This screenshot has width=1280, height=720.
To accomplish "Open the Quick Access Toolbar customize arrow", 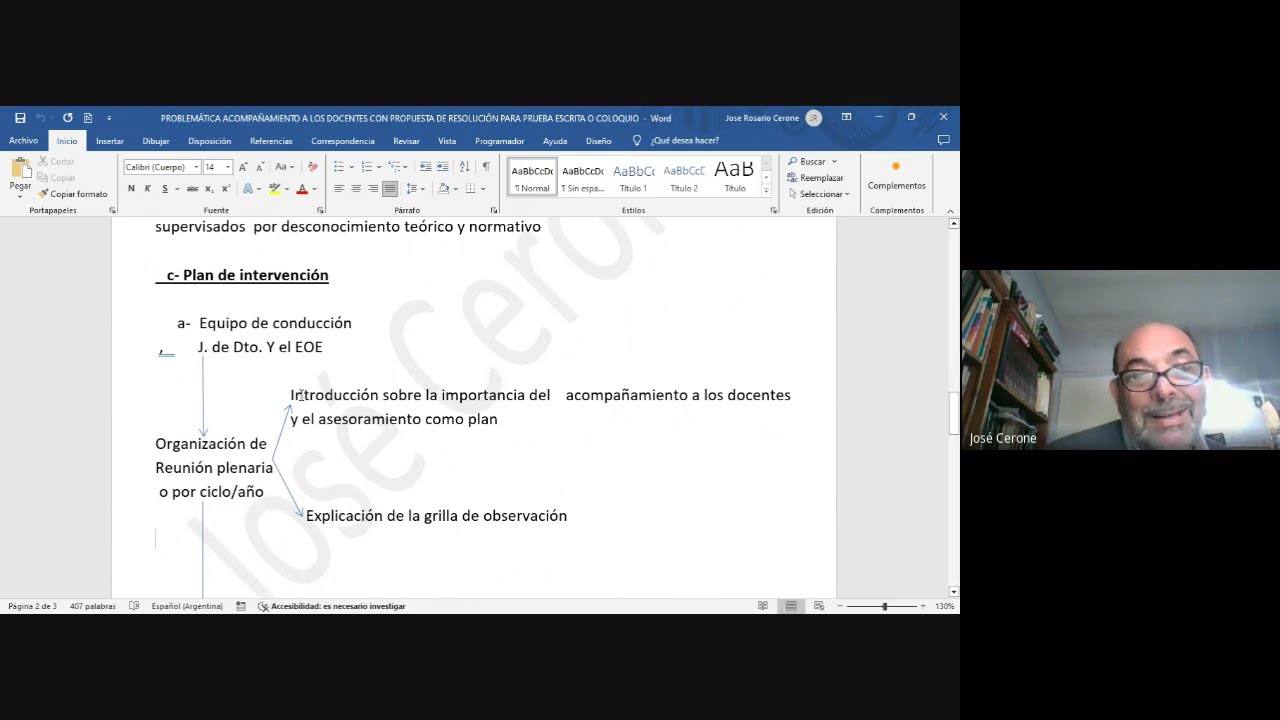I will 109,118.
